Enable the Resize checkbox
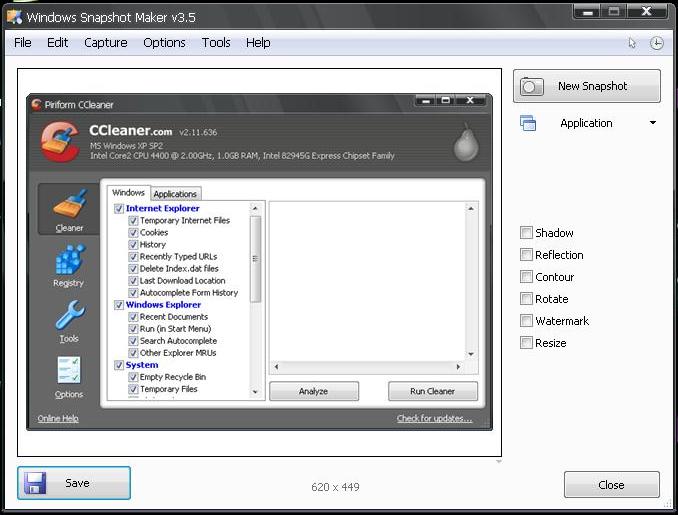The height and width of the screenshot is (515, 678). click(526, 343)
